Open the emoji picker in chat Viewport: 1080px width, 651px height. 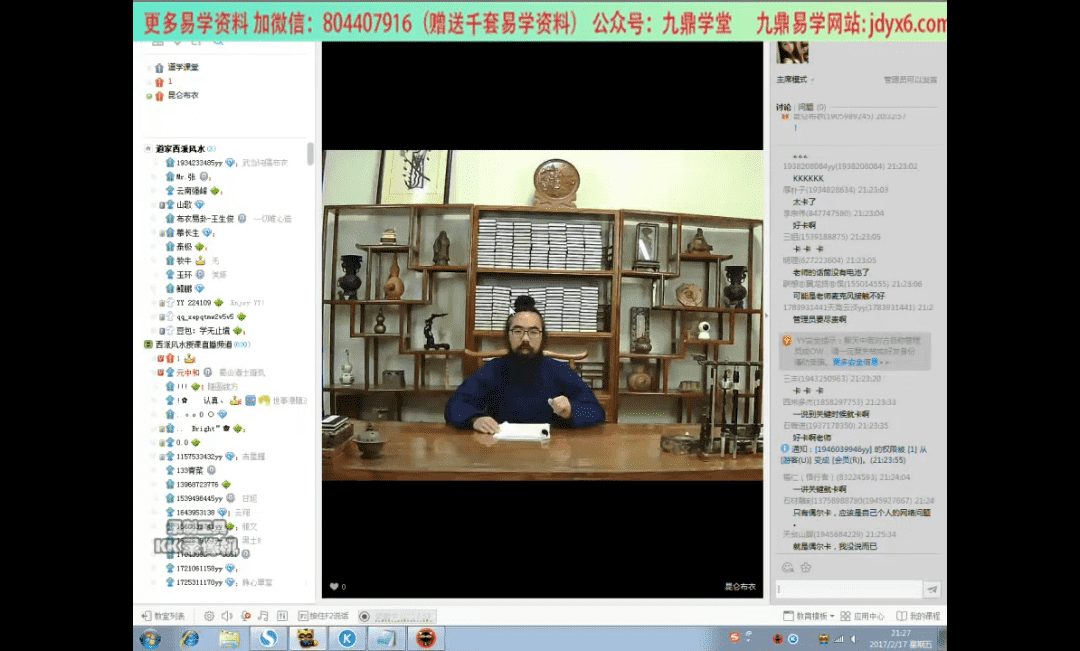coord(787,568)
